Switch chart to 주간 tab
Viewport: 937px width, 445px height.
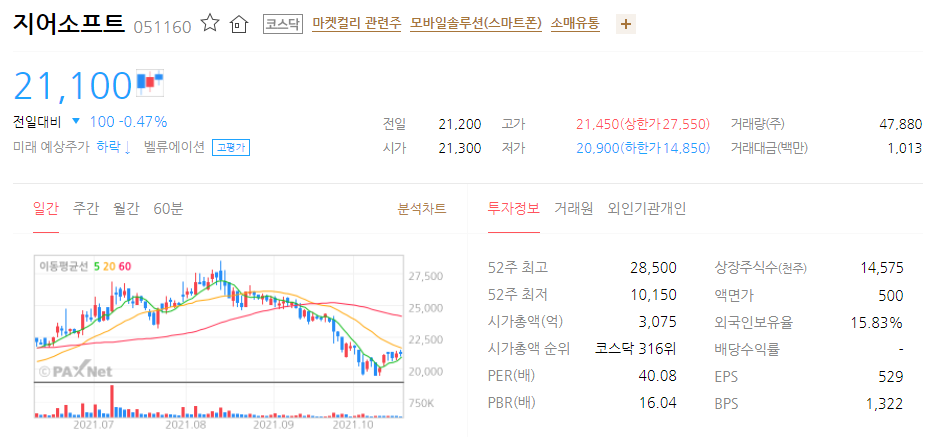(x=85, y=208)
